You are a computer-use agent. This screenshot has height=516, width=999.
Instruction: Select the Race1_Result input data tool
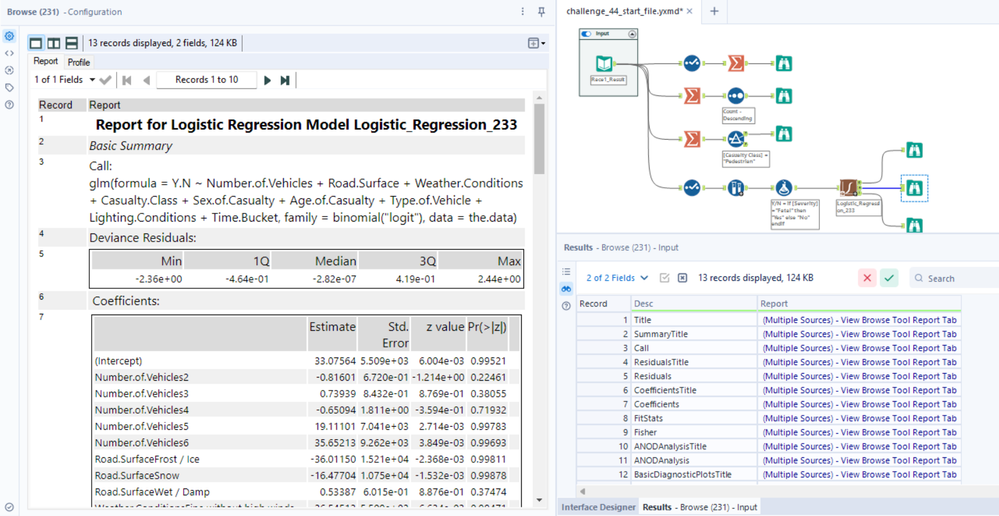pos(604,63)
